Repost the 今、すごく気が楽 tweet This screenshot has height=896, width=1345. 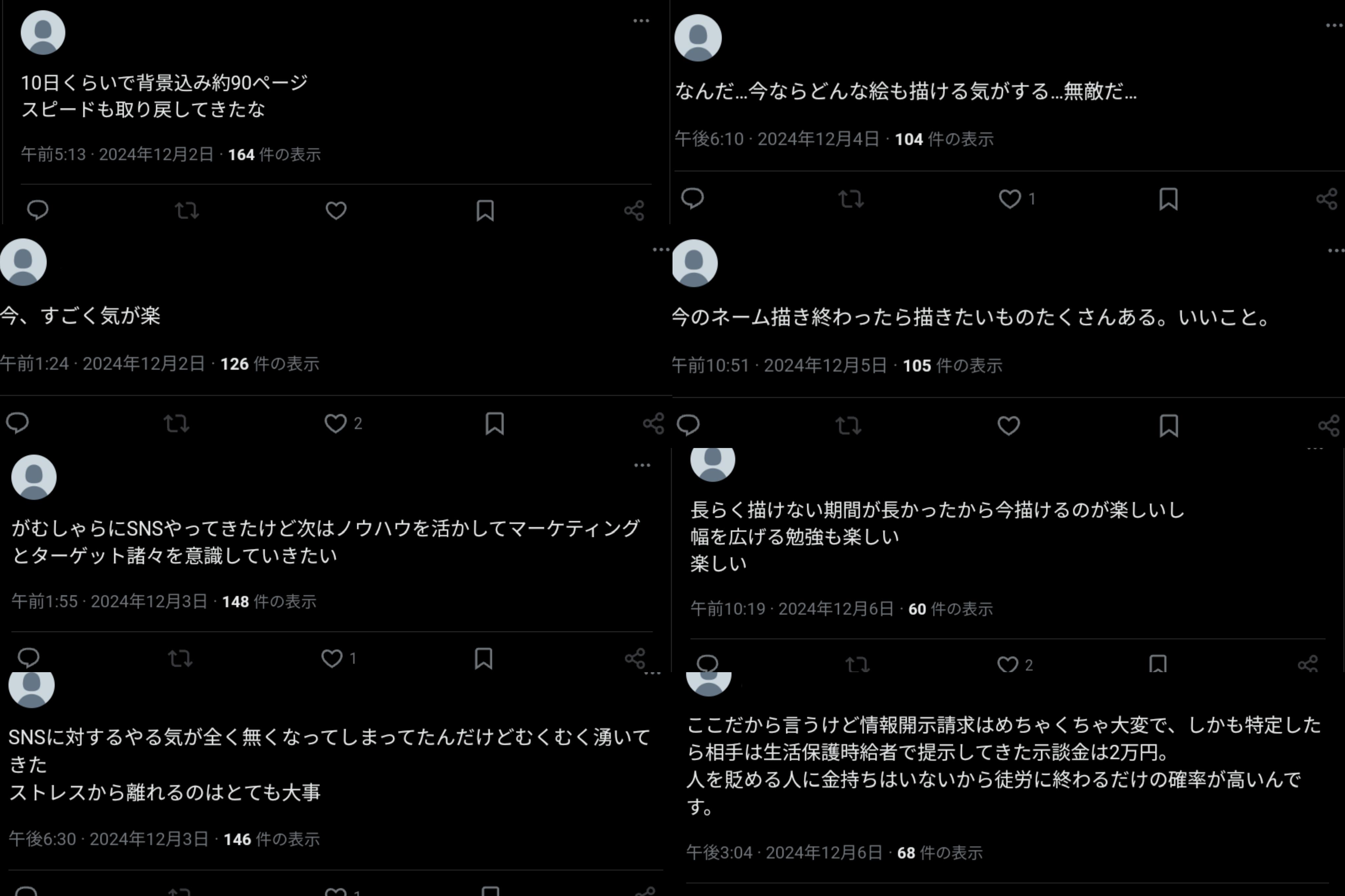click(176, 423)
